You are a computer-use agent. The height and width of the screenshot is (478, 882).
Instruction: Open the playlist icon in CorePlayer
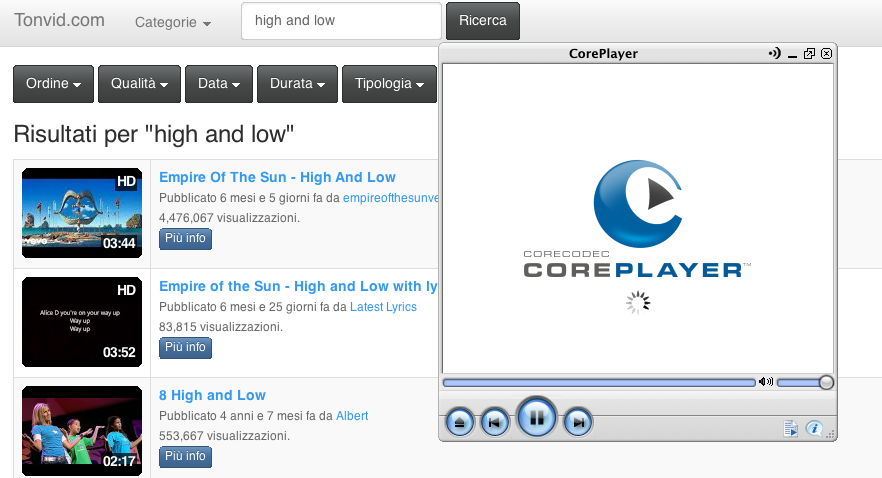click(x=791, y=429)
